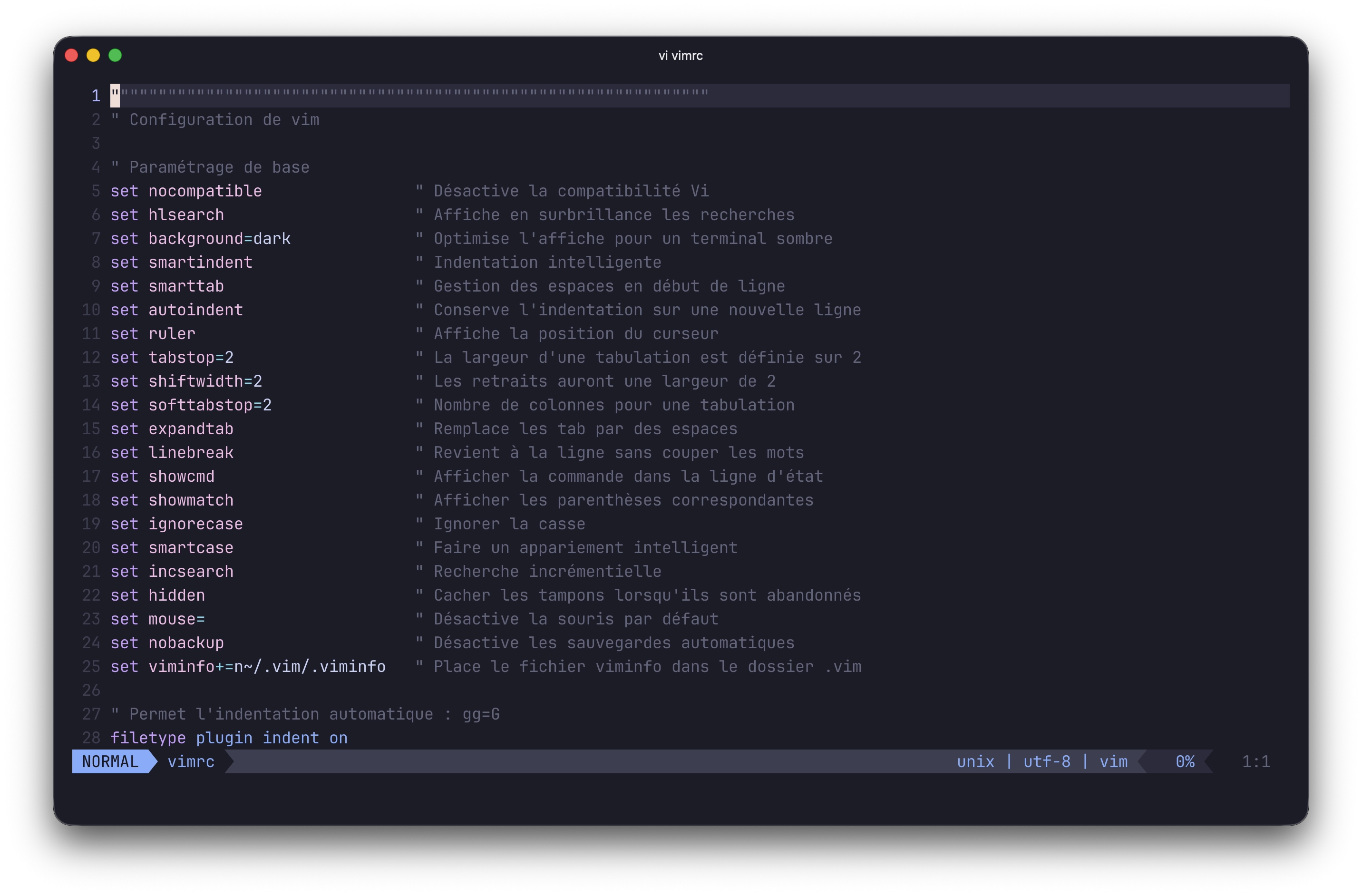Click 'set showmatch' on line 18
The image size is (1362, 896).
[x=172, y=500]
